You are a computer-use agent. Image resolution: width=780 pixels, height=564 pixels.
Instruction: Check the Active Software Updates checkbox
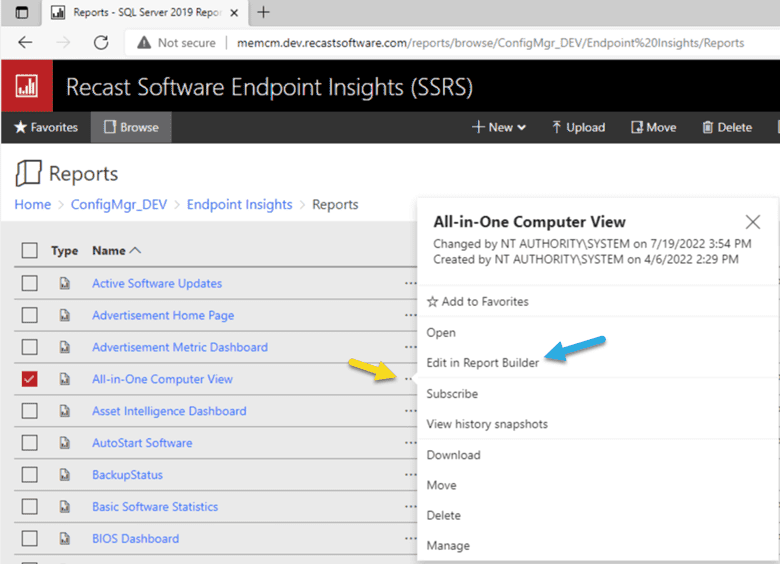click(30, 284)
